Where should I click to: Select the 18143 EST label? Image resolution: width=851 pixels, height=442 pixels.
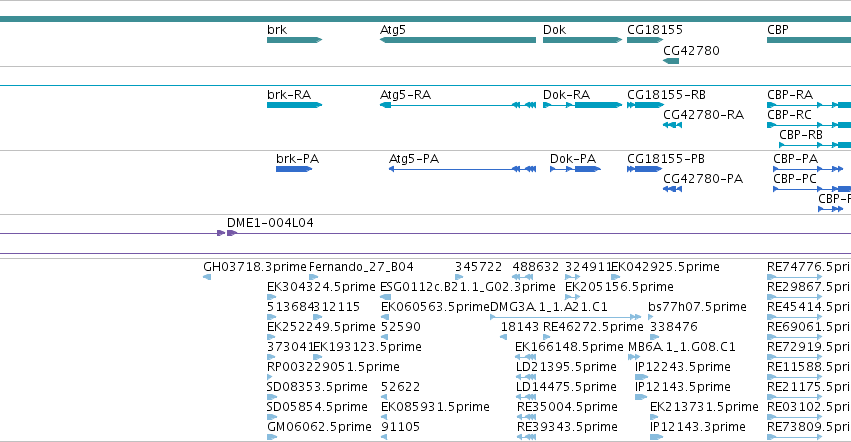click(x=519, y=327)
